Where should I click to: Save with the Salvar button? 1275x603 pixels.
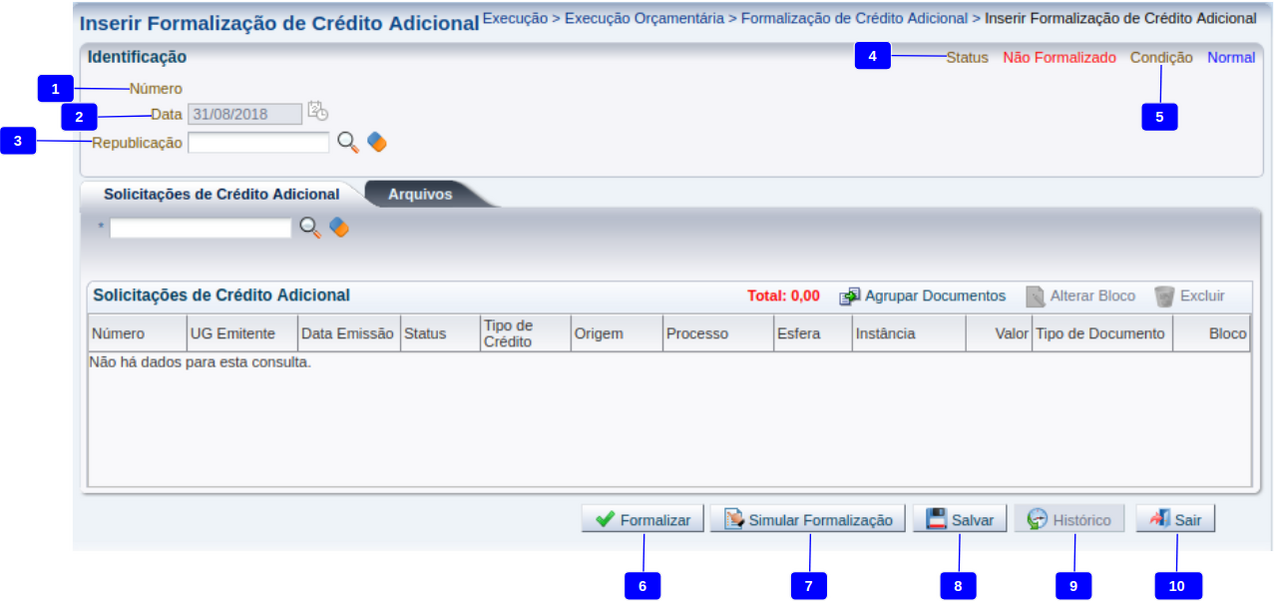click(x=960, y=520)
